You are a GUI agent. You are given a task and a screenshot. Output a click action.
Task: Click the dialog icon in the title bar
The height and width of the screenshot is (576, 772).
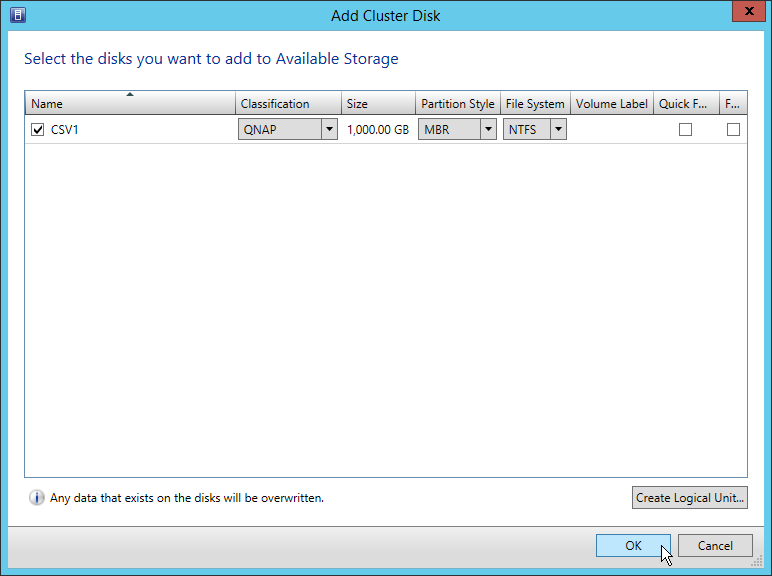pyautogui.click(x=17, y=15)
